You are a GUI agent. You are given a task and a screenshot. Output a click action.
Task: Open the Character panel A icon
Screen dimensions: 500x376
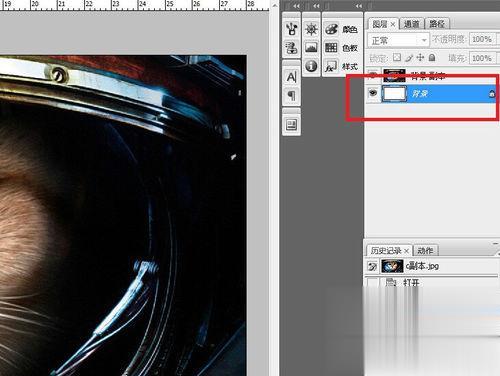(x=291, y=77)
